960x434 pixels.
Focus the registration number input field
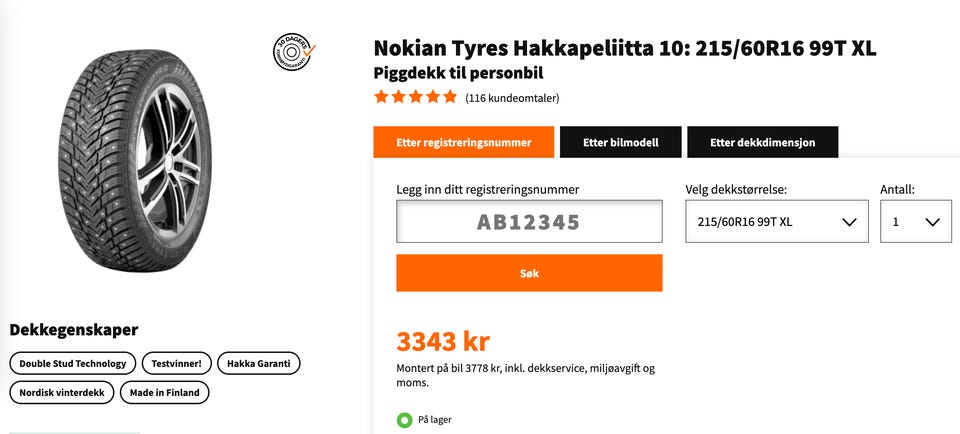529,221
